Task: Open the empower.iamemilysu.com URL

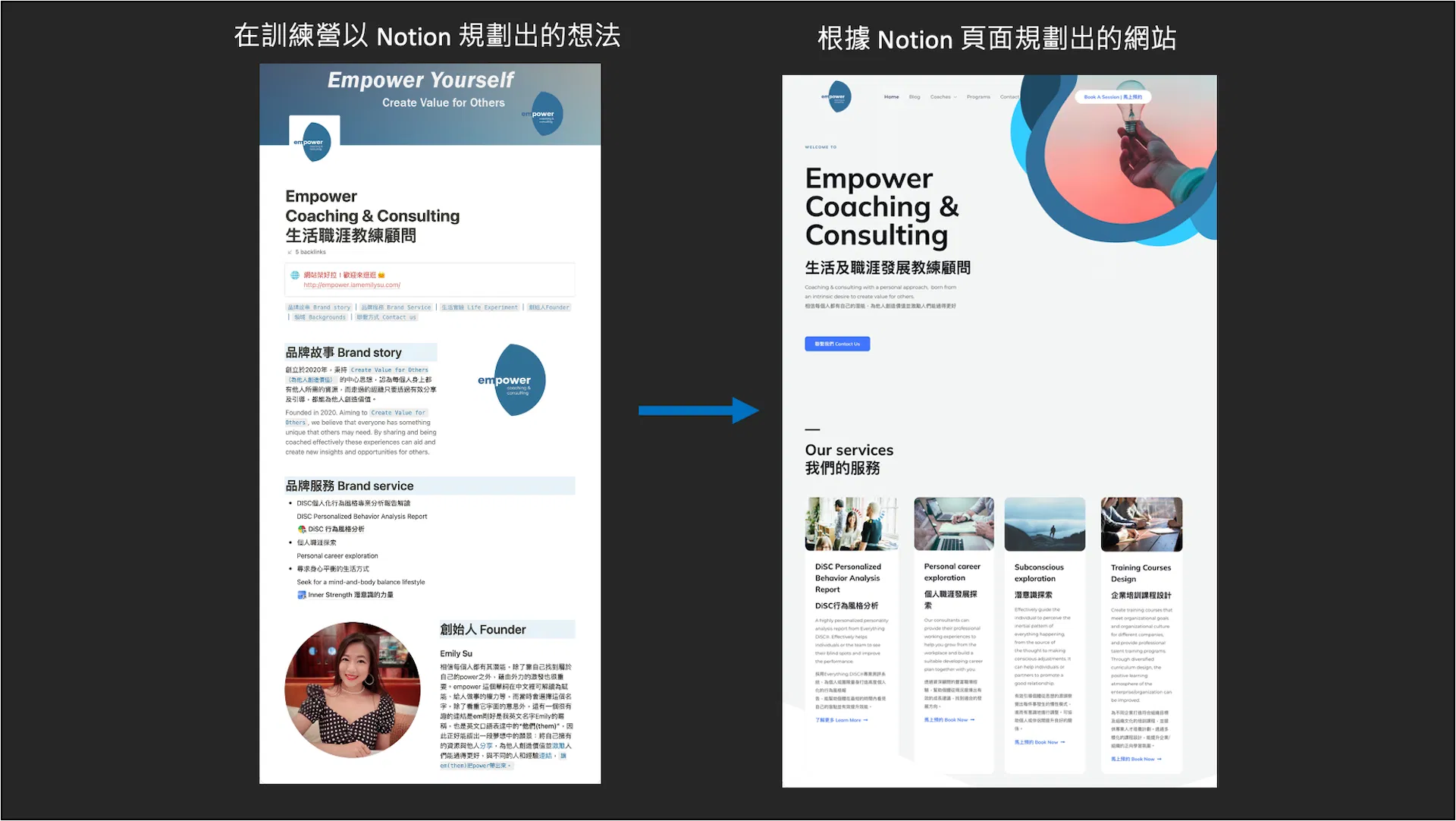Action: 352,285
